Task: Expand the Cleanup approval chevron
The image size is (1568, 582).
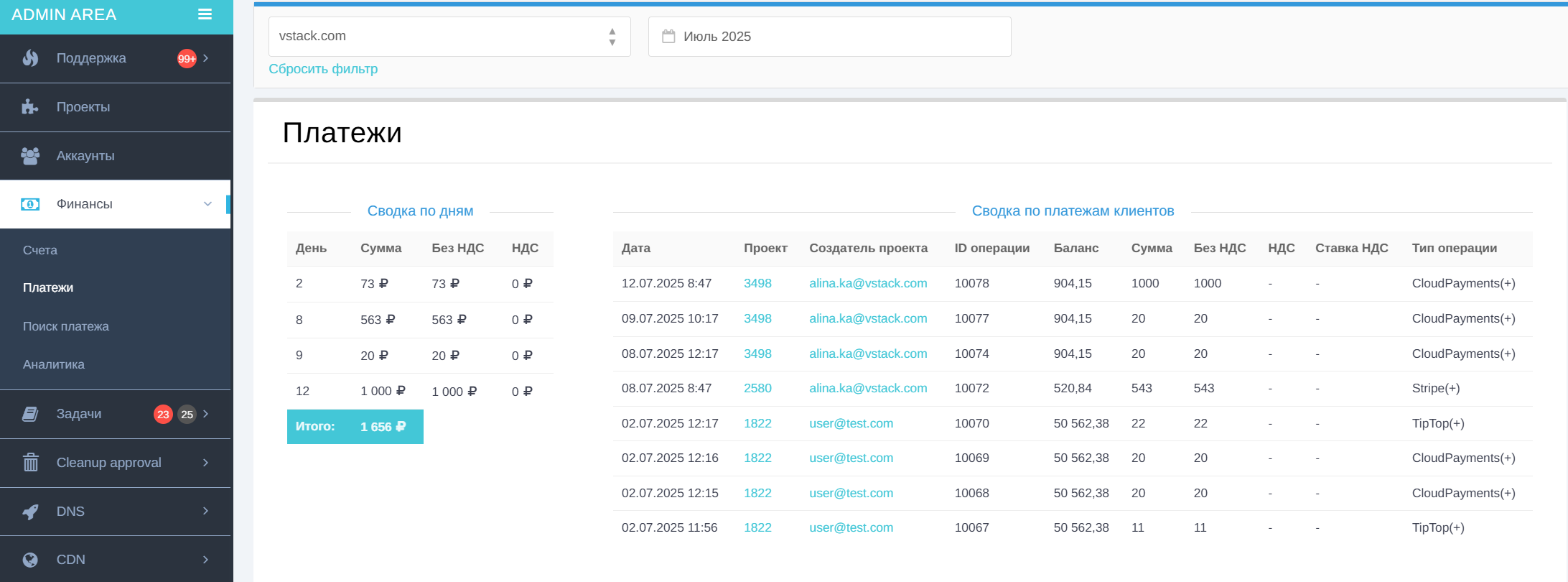Action: pyautogui.click(x=206, y=463)
